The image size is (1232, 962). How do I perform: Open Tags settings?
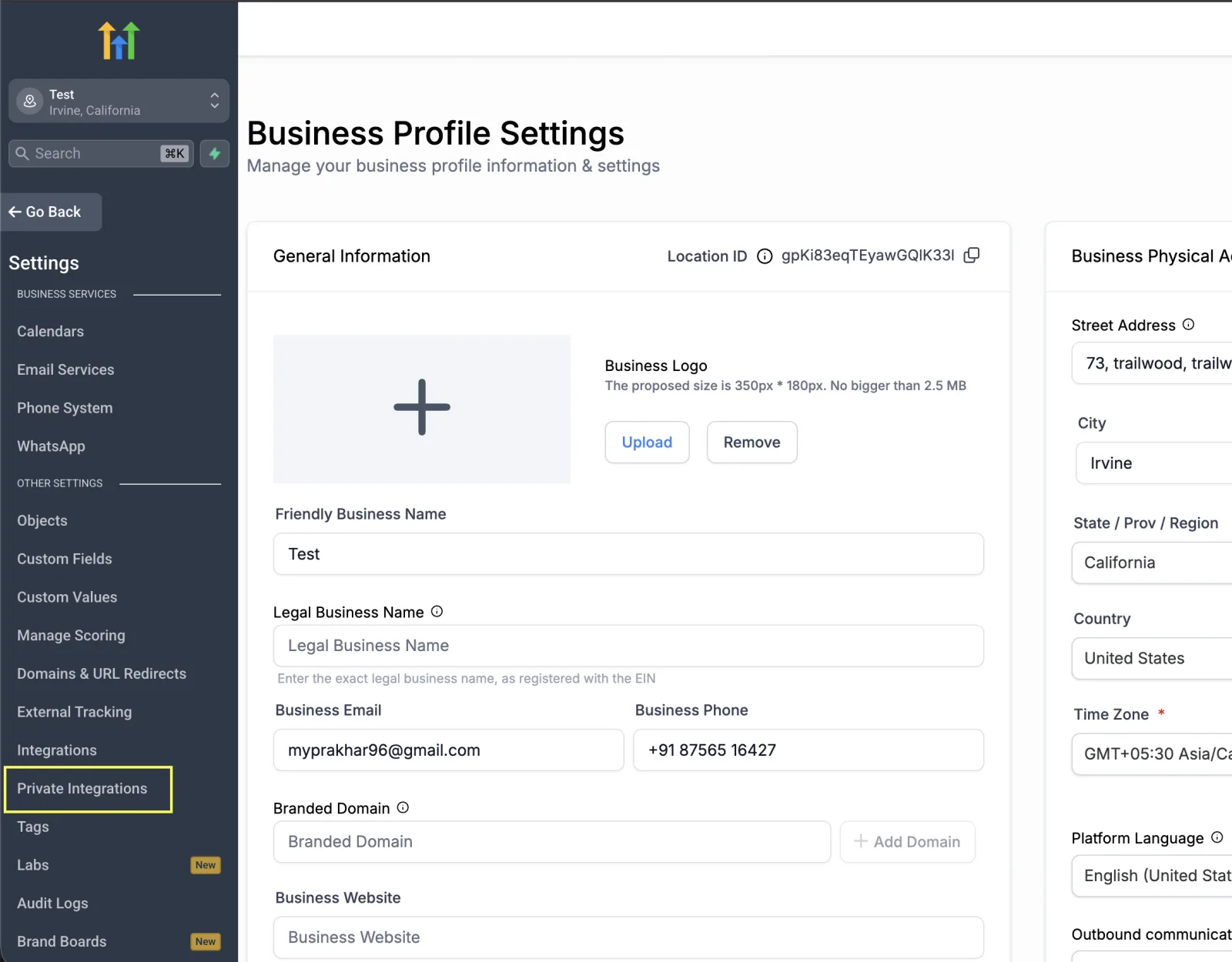pos(33,827)
